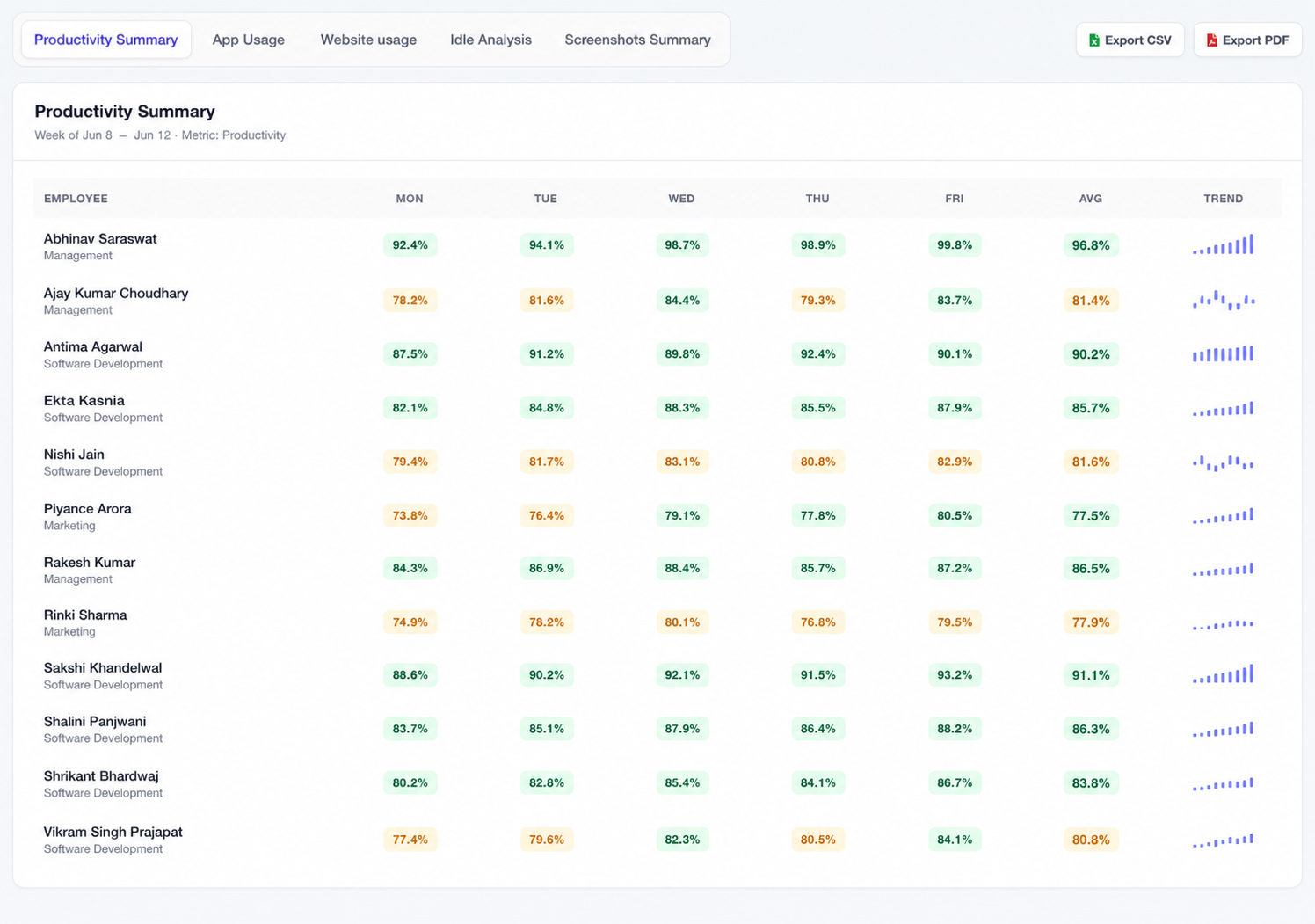This screenshot has width=1315, height=924.
Task: Click Abhinav Saraswat's Friday 99.8% value
Action: click(955, 245)
